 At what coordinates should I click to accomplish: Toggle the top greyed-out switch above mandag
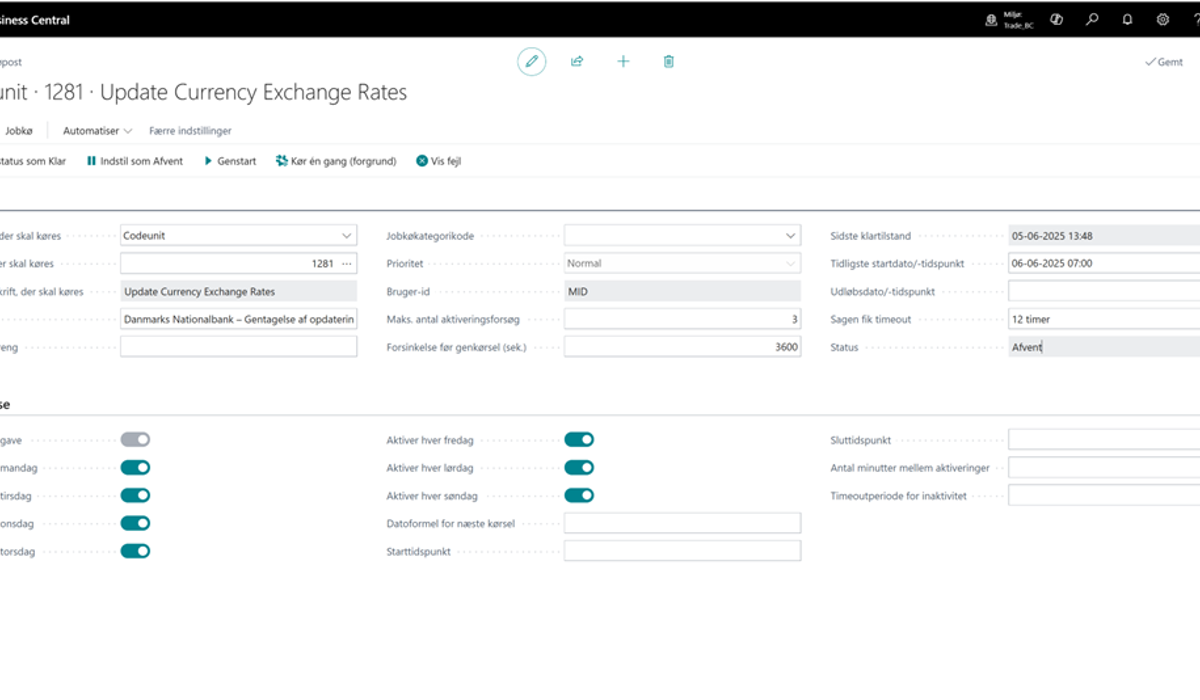[x=135, y=439]
